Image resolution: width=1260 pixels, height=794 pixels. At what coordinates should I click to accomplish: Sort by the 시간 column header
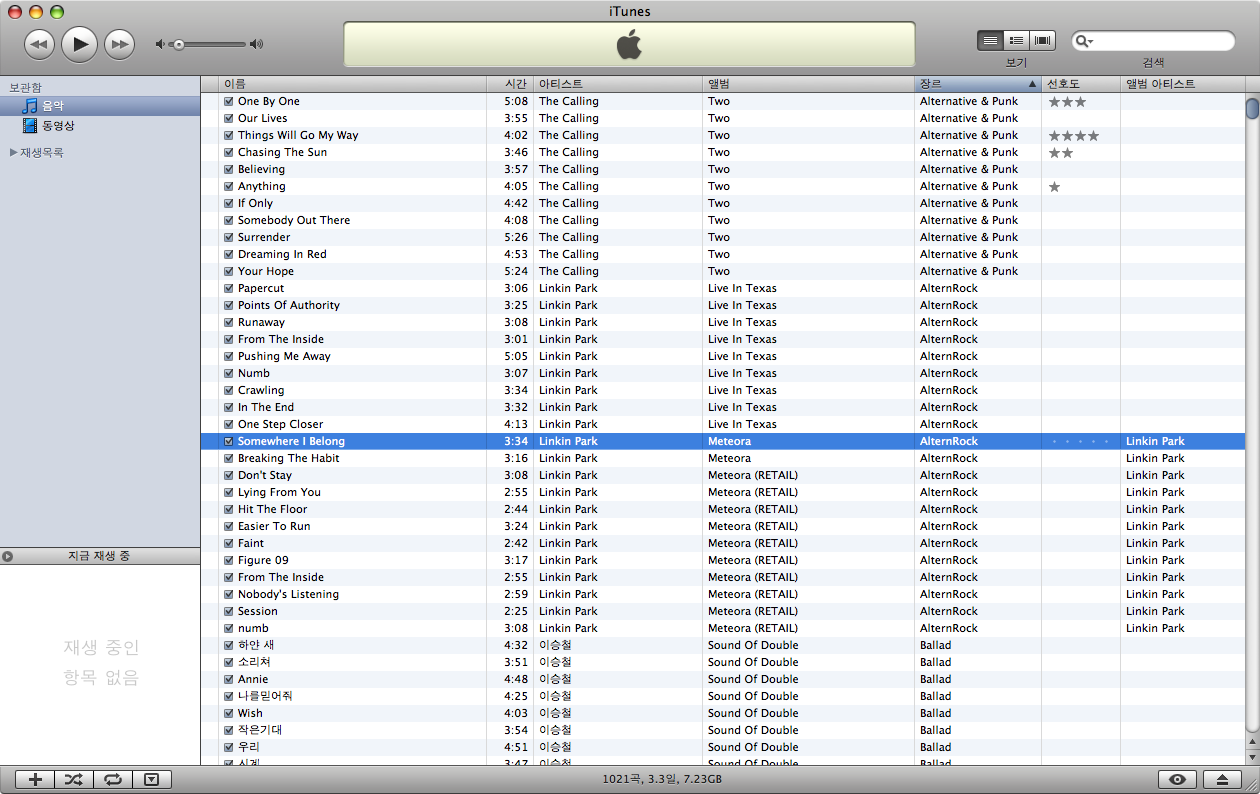click(x=511, y=84)
